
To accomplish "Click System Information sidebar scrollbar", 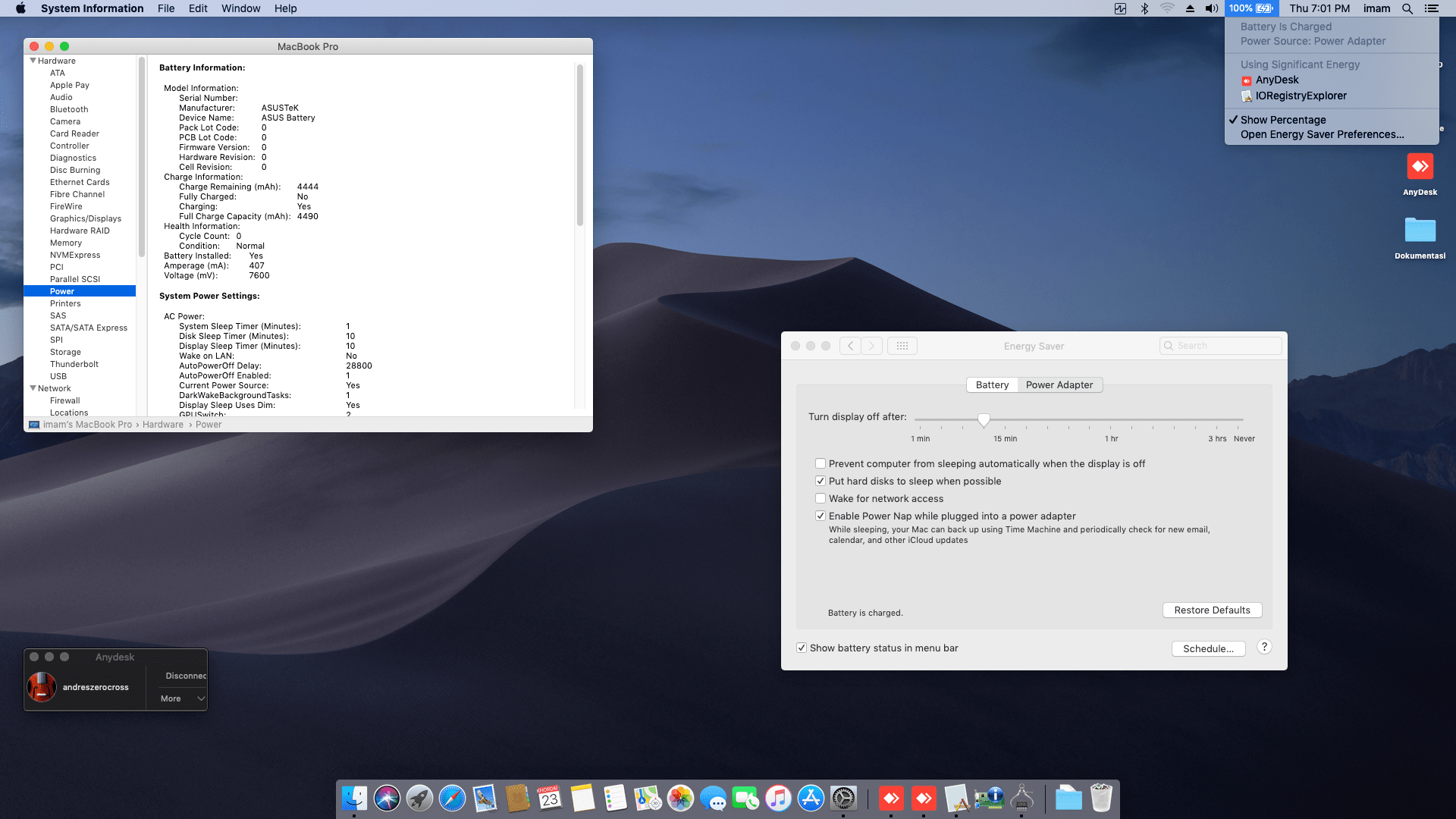I will (x=141, y=155).
